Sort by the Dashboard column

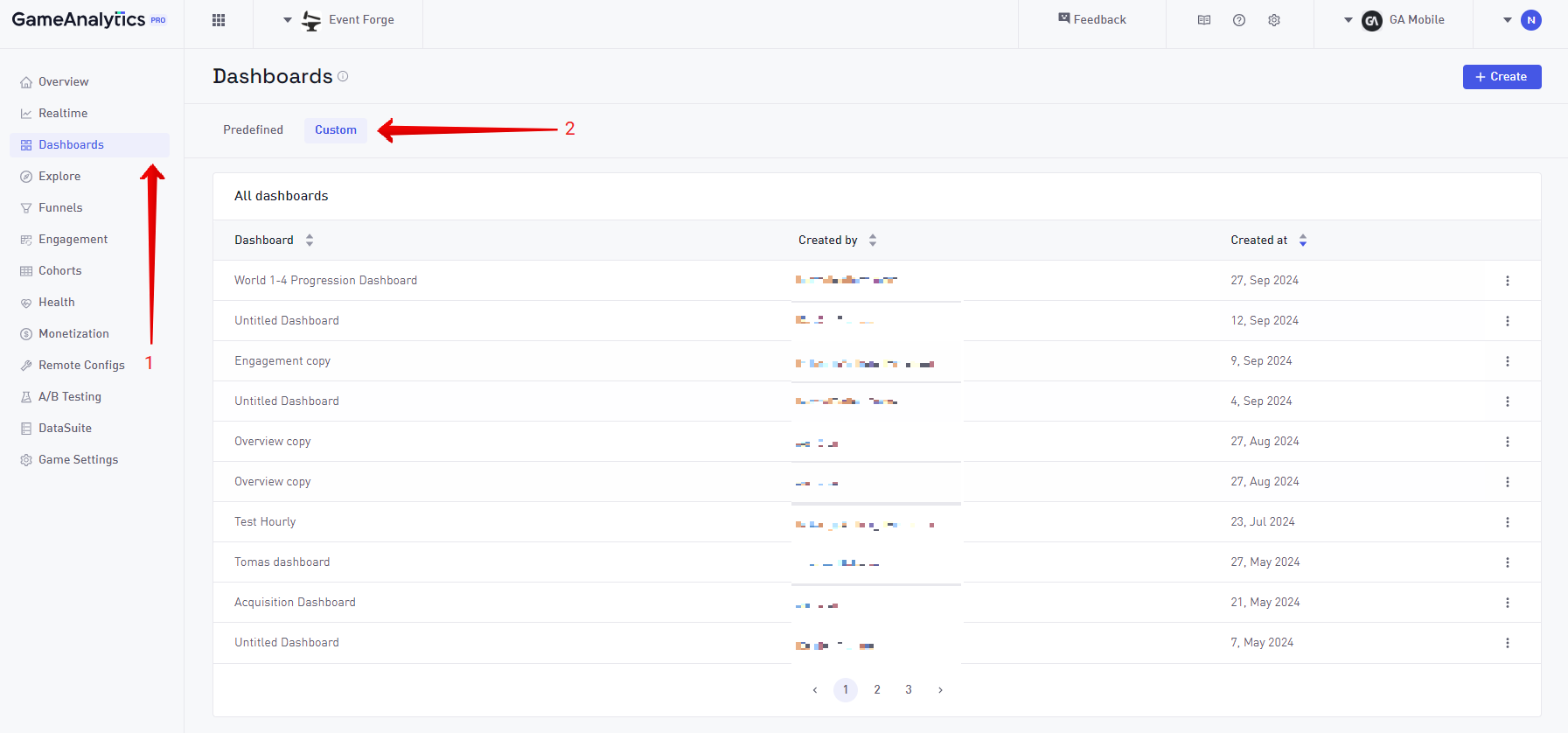point(310,240)
